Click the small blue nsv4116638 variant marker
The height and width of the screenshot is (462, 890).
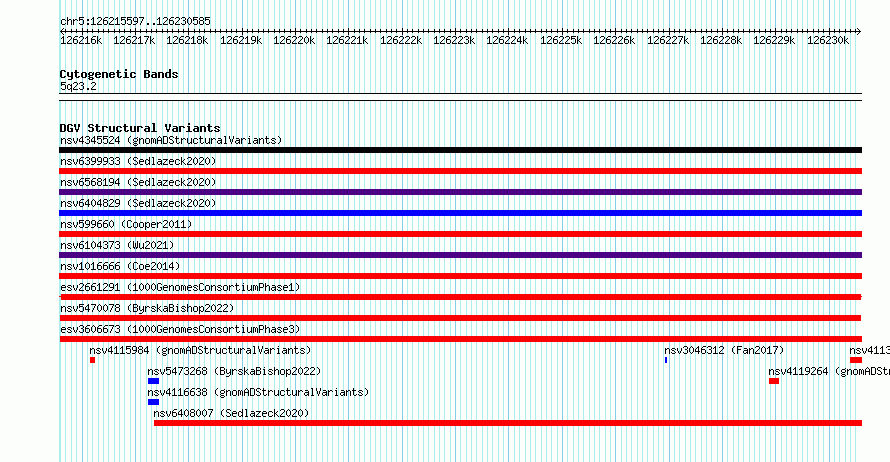153,402
